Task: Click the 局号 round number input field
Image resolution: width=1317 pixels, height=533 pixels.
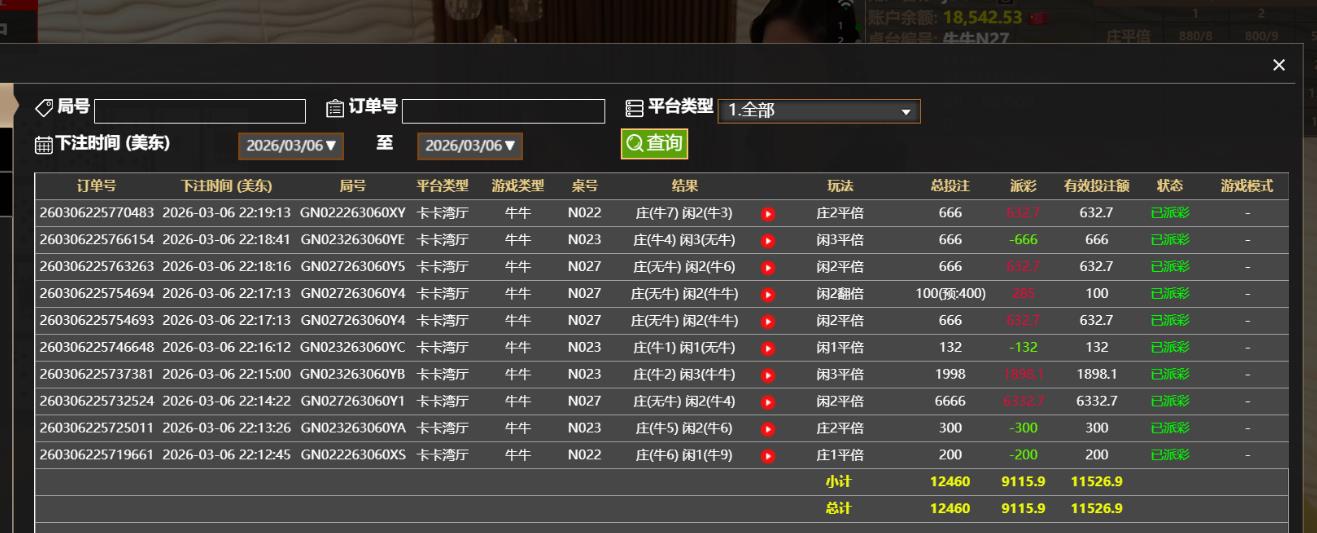Action: click(x=200, y=111)
